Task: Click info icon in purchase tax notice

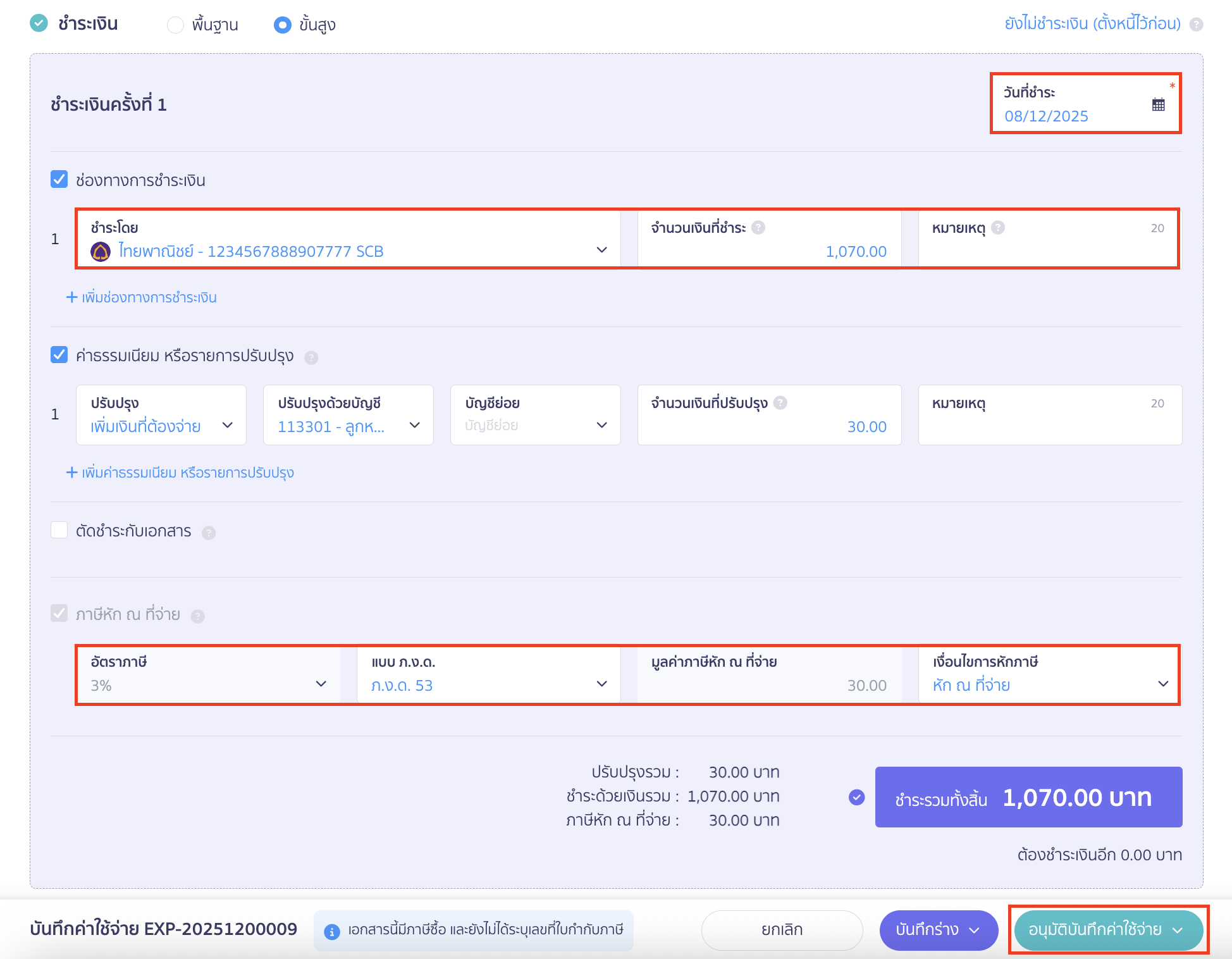Action: coord(331,931)
